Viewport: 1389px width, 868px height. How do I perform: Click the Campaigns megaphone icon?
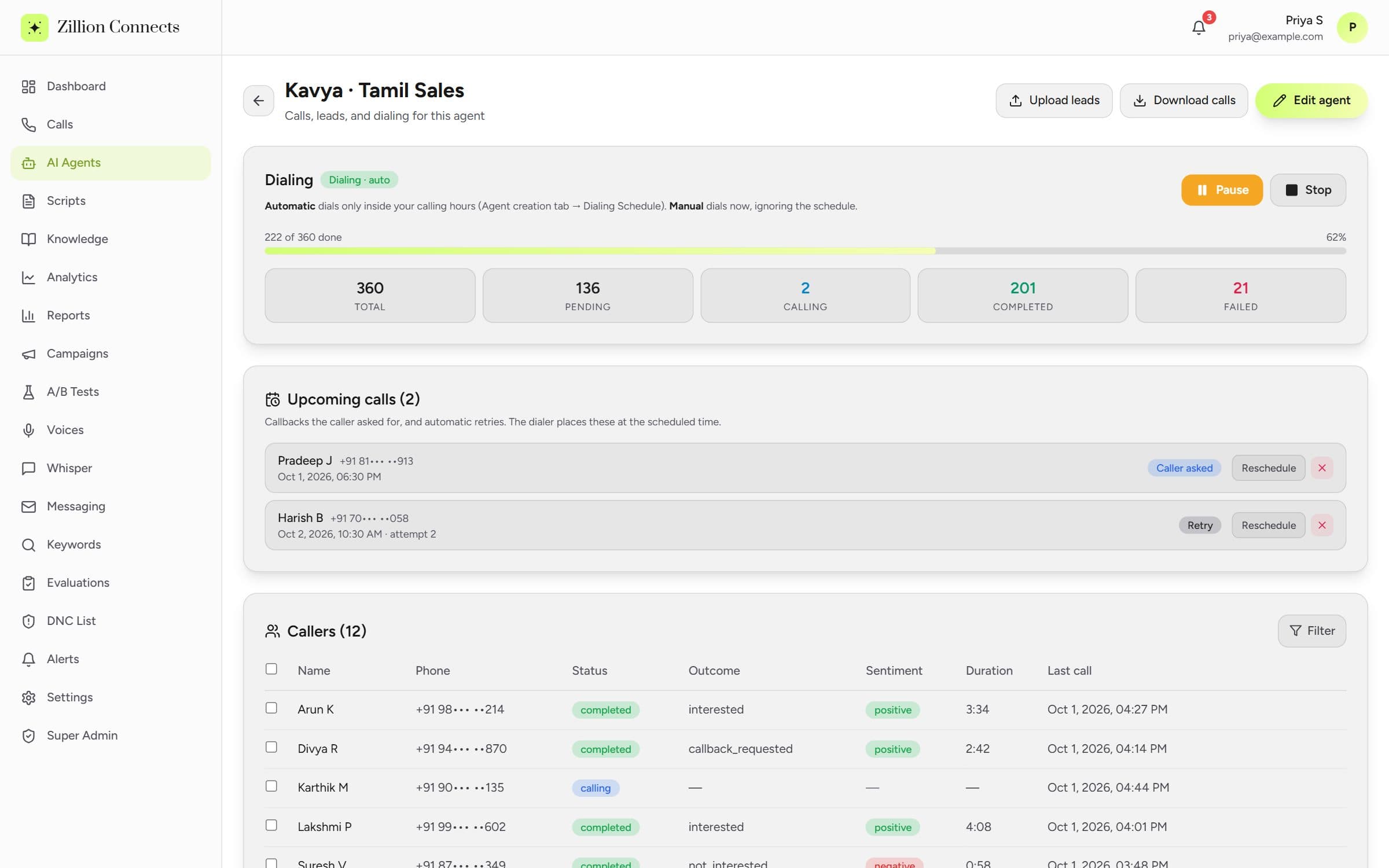click(x=28, y=354)
